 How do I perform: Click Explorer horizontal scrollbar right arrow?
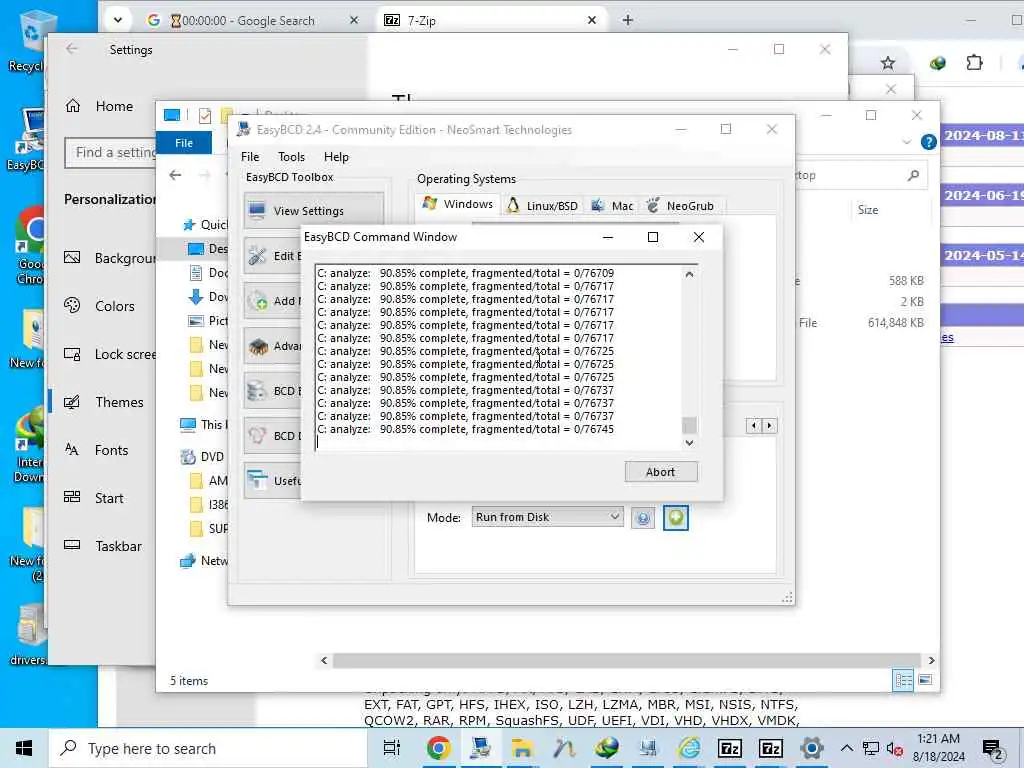point(931,660)
